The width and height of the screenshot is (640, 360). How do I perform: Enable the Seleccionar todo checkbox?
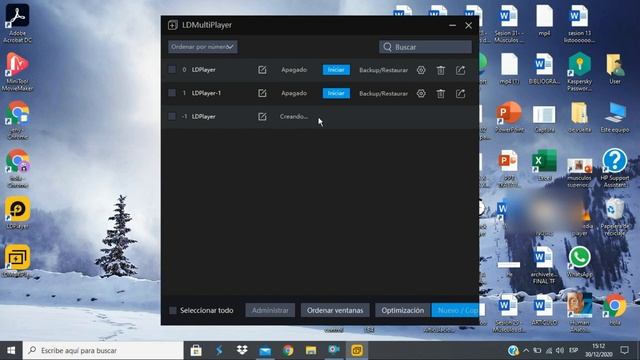(x=173, y=311)
